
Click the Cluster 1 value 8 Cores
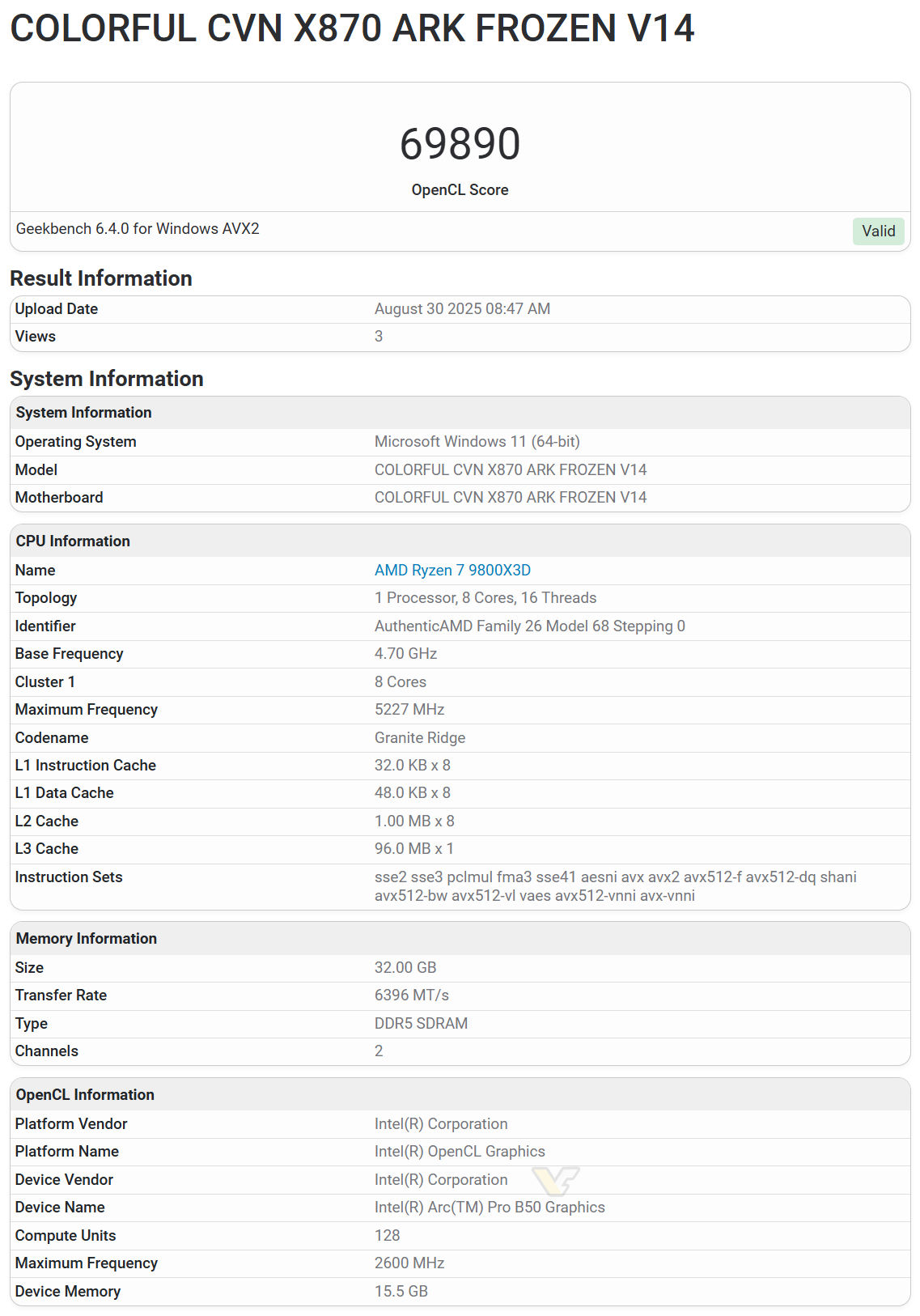coord(401,682)
